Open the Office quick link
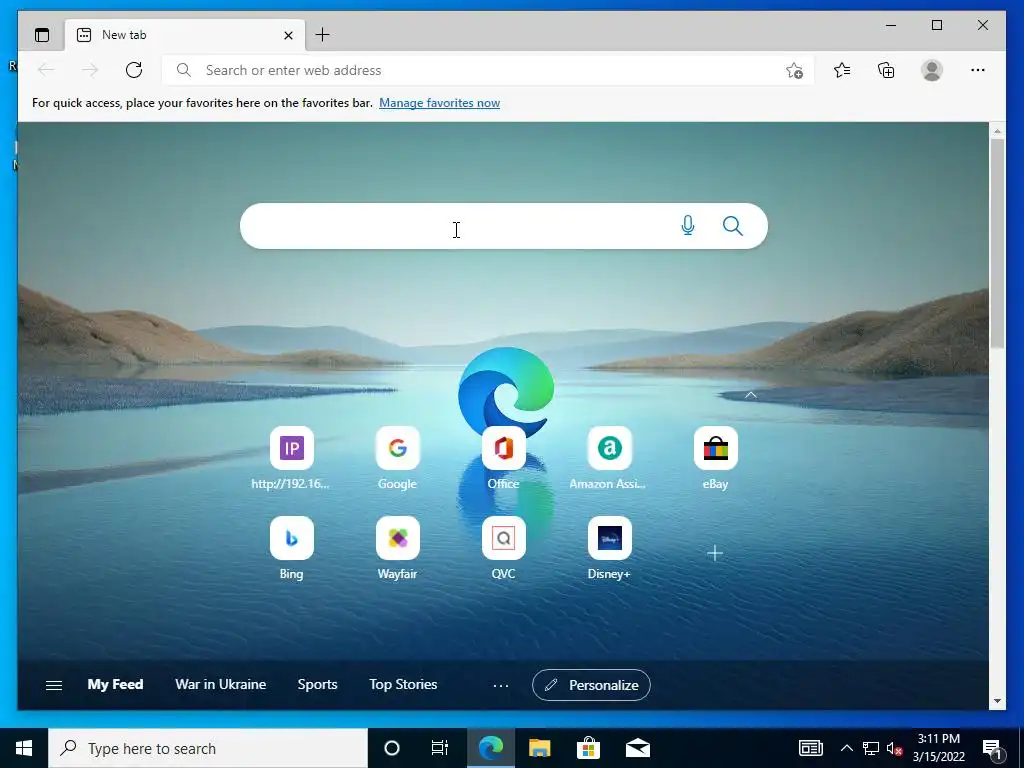This screenshot has width=1024, height=768. click(504, 458)
